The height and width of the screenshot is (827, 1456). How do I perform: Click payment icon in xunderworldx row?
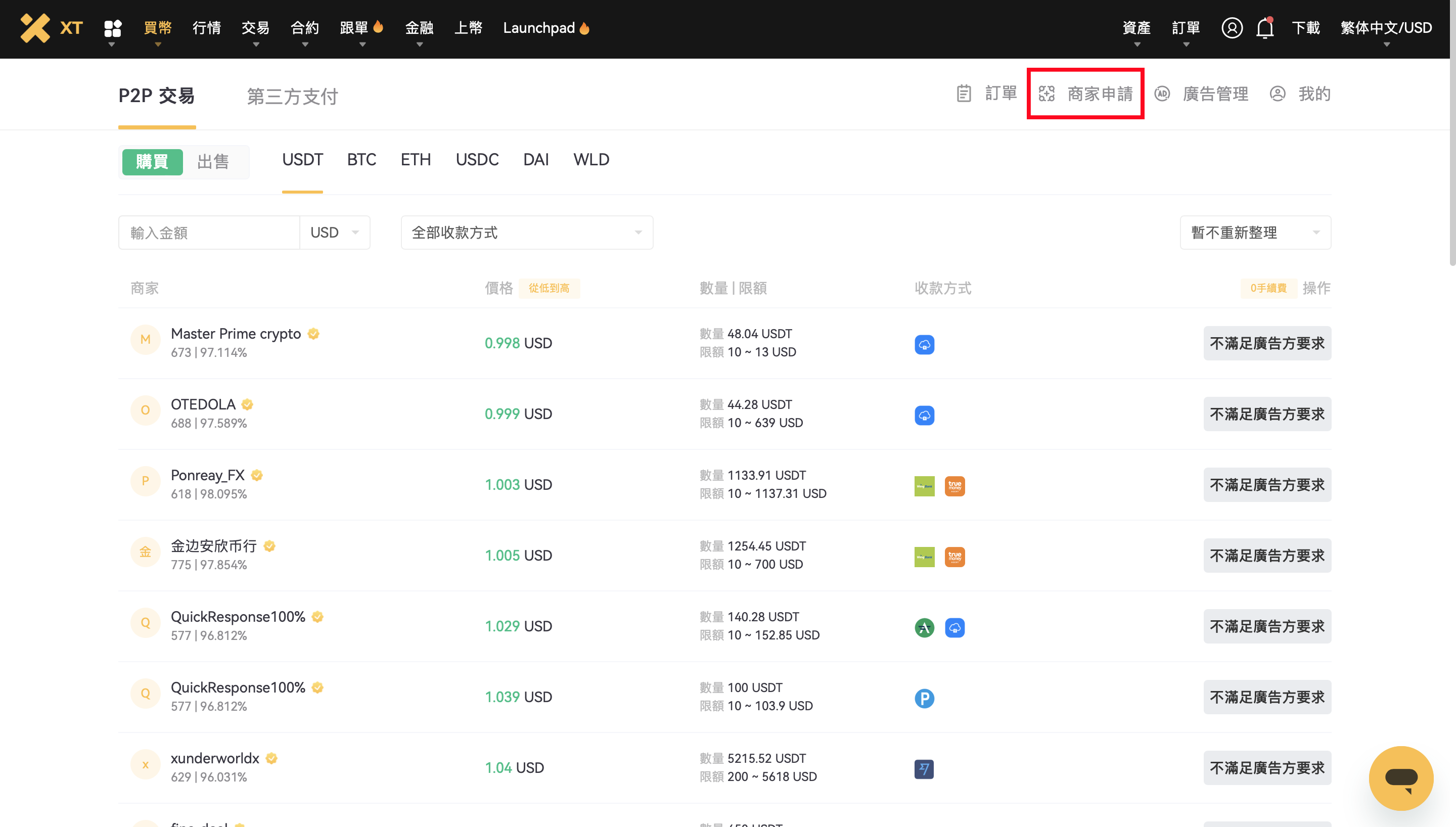(x=924, y=768)
